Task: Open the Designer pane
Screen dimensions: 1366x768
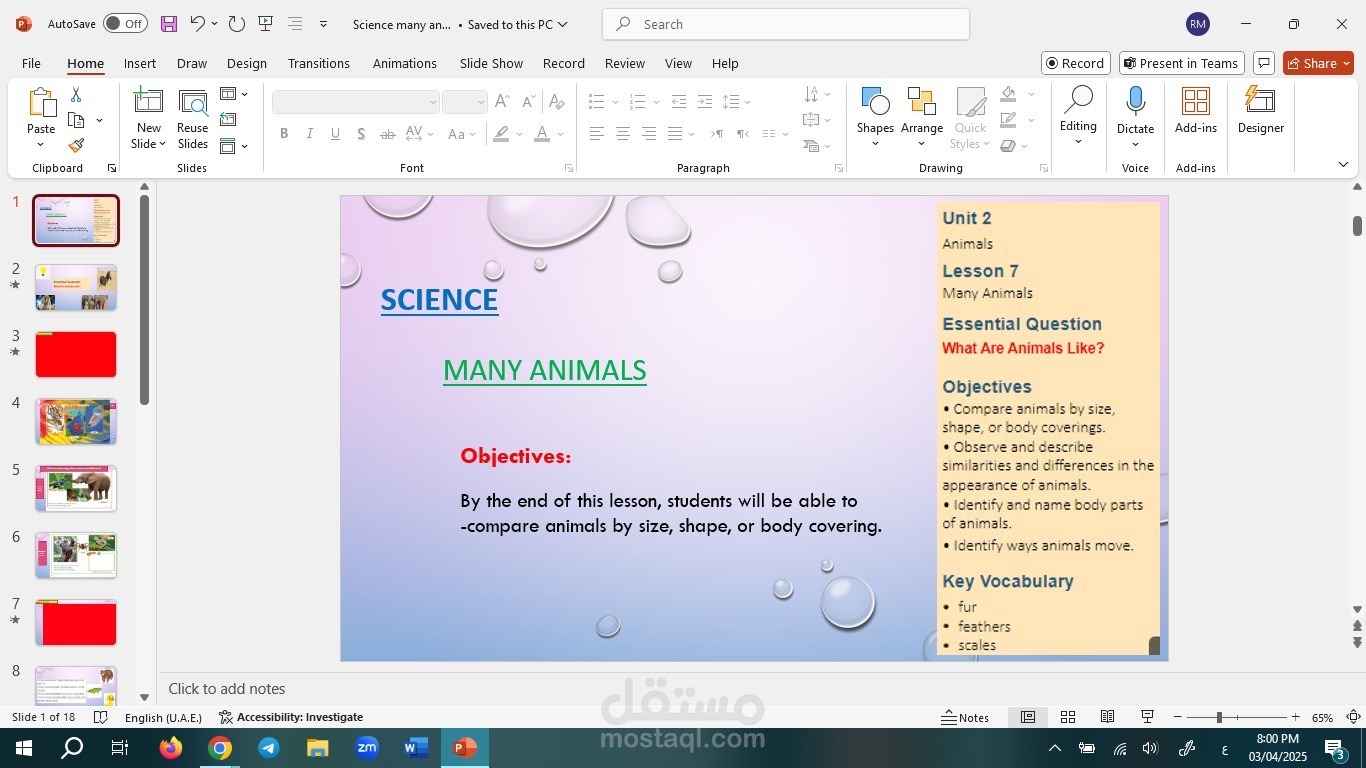Action: (1260, 110)
